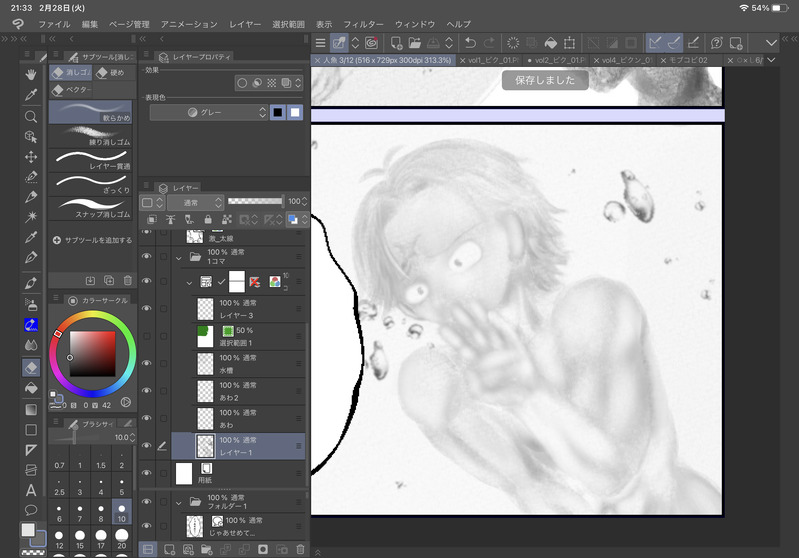799x558 pixels.
Task: Open the 編集 menu
Action: pos(90,24)
